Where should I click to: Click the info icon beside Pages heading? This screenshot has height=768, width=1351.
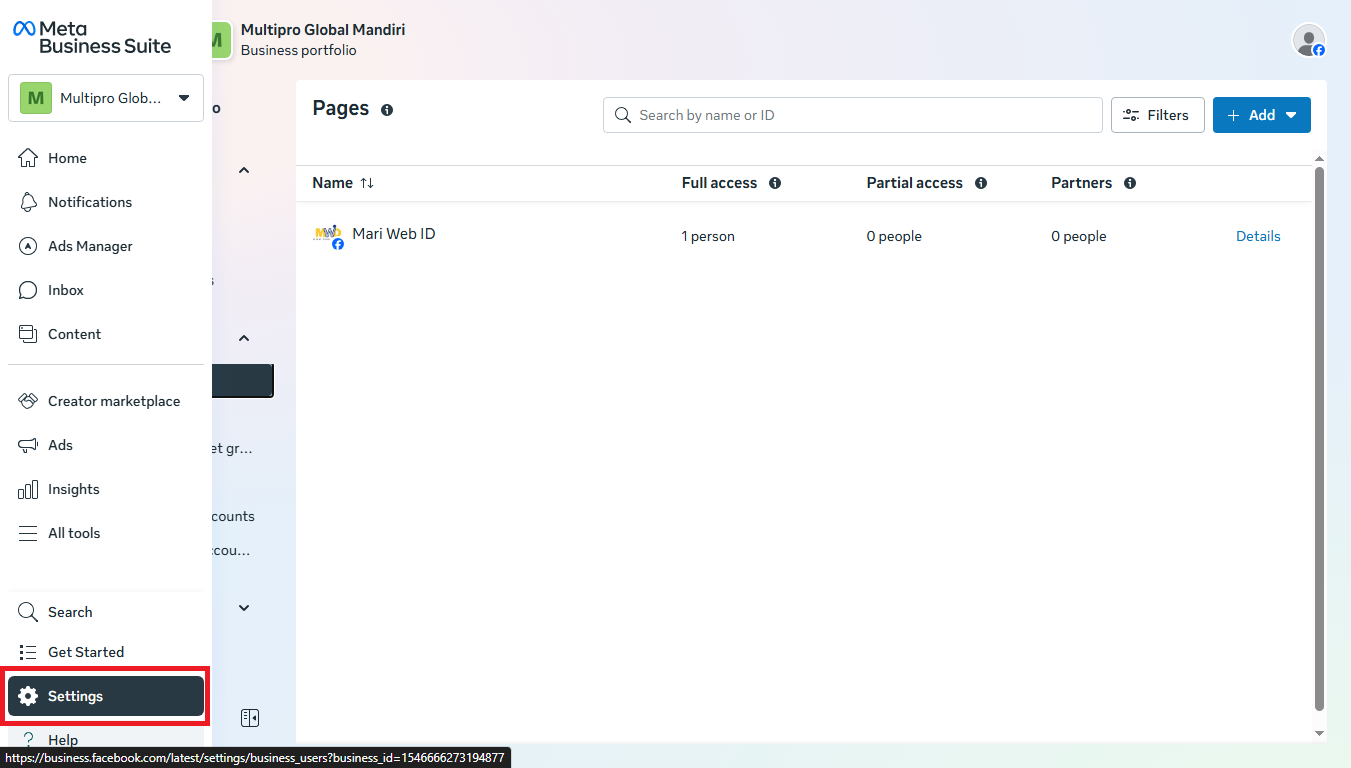(387, 110)
